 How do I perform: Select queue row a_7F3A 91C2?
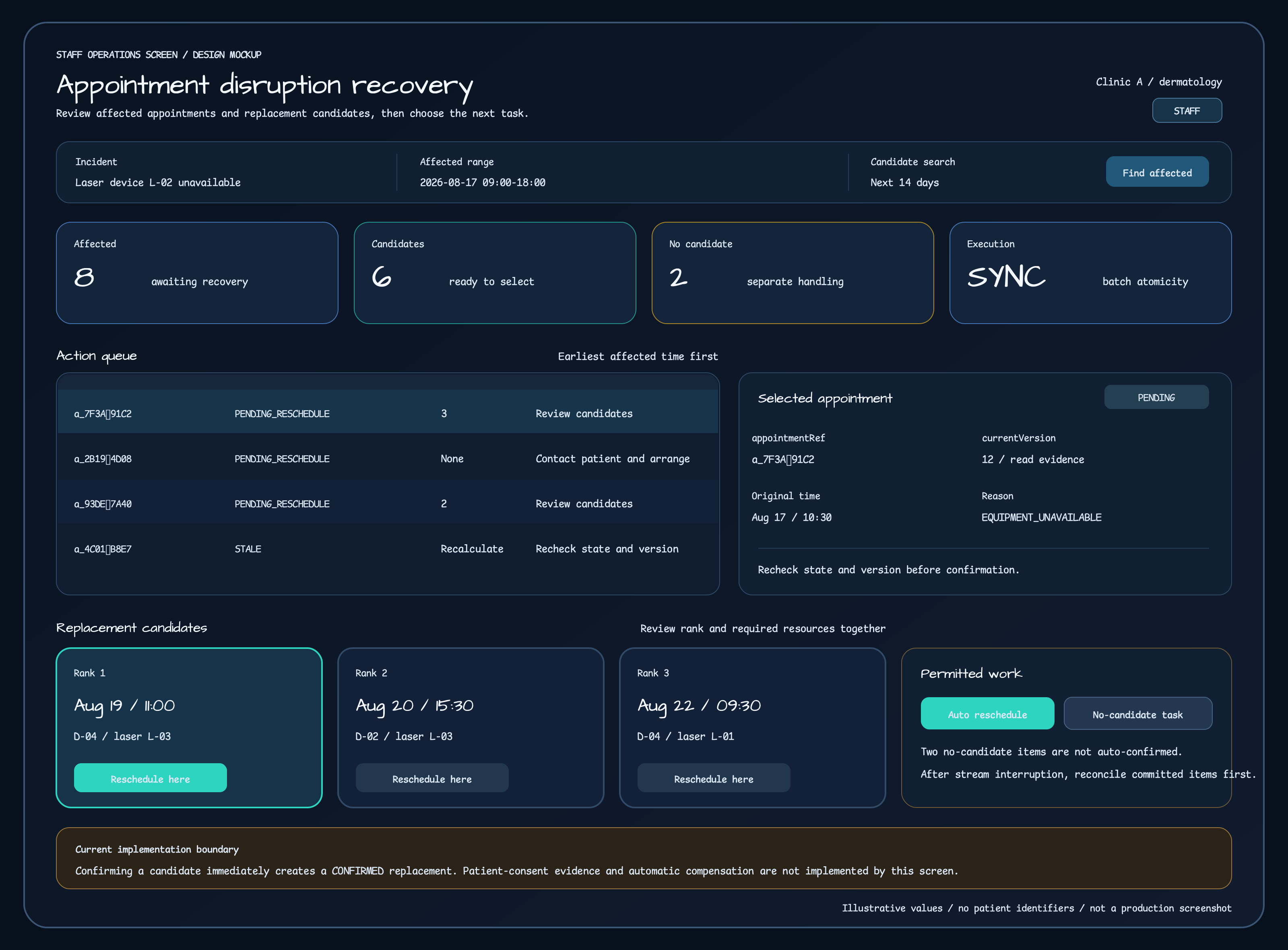click(x=388, y=412)
